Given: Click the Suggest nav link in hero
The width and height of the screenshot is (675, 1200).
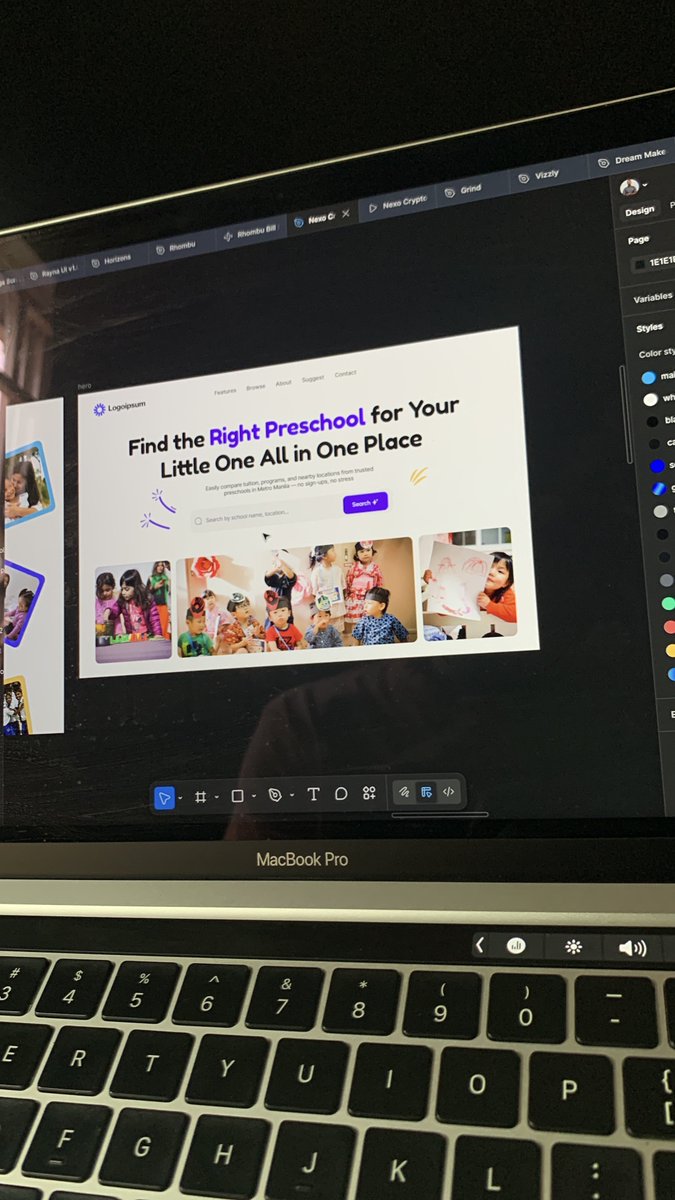Looking at the screenshot, I should 313,378.
